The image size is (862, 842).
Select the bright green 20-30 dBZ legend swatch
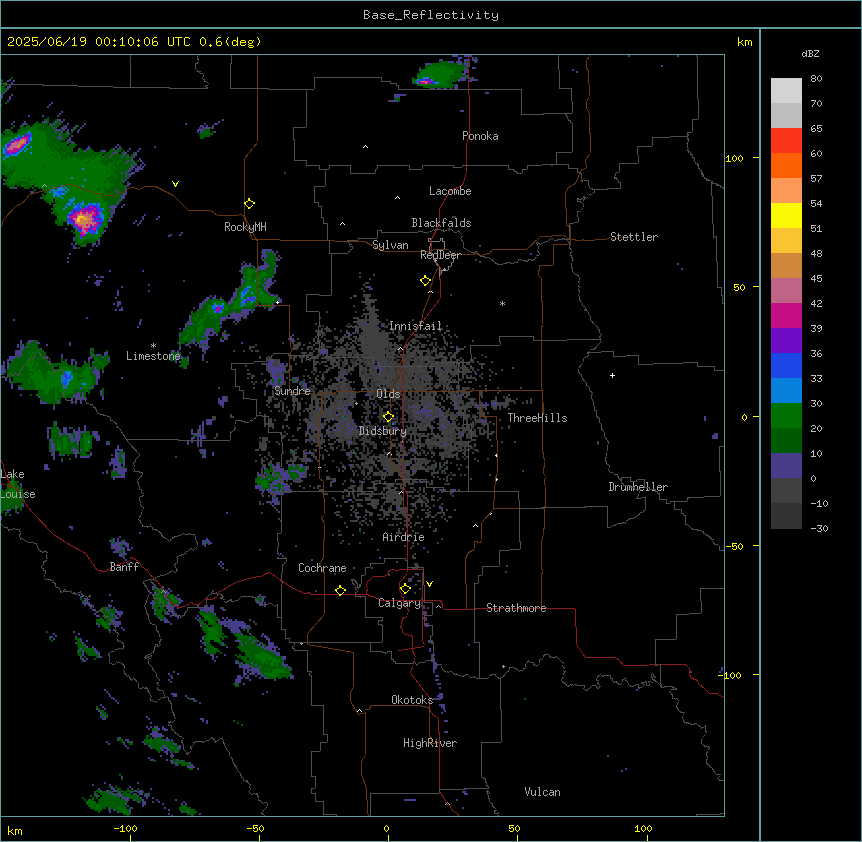click(786, 416)
